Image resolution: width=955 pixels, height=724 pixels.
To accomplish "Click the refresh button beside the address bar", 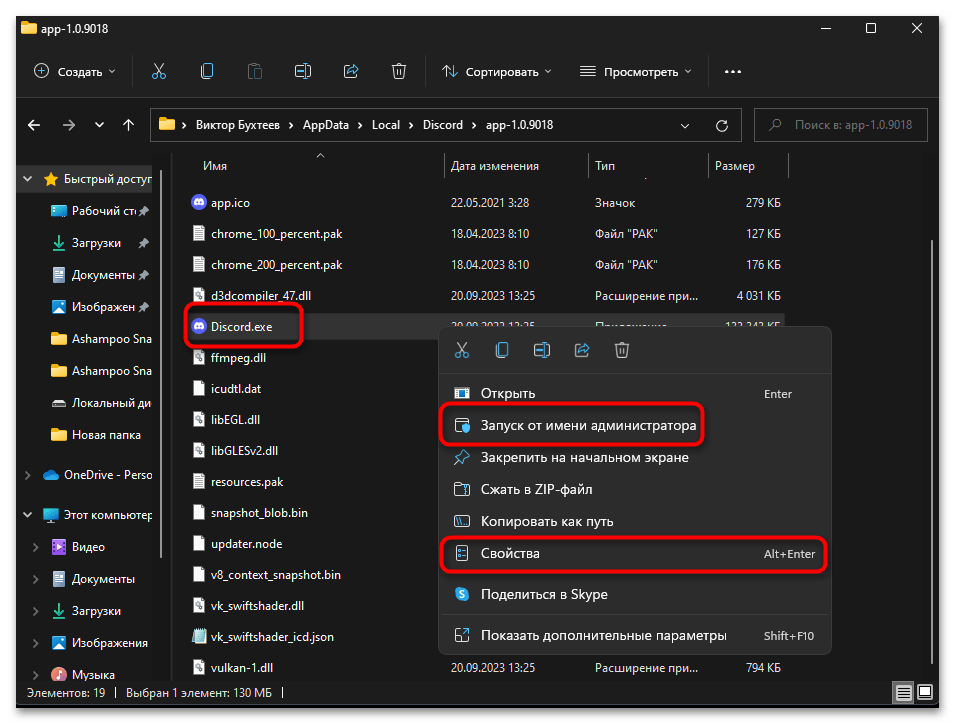I will coord(722,125).
